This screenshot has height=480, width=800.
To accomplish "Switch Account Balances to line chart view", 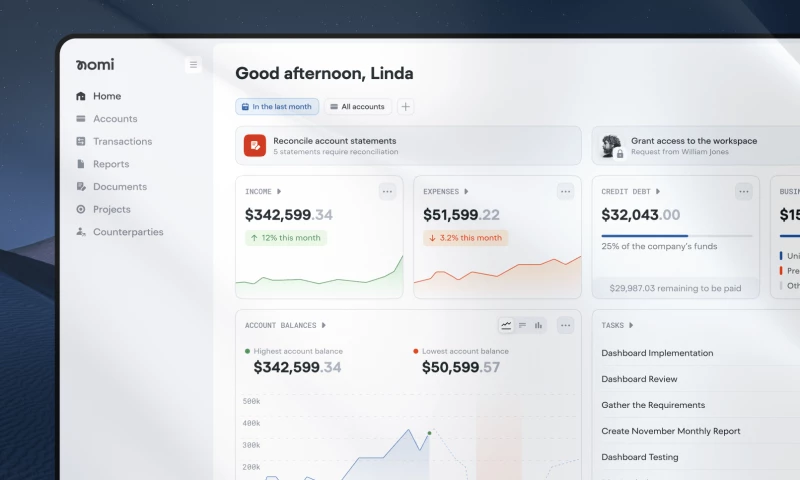I will [x=506, y=325].
